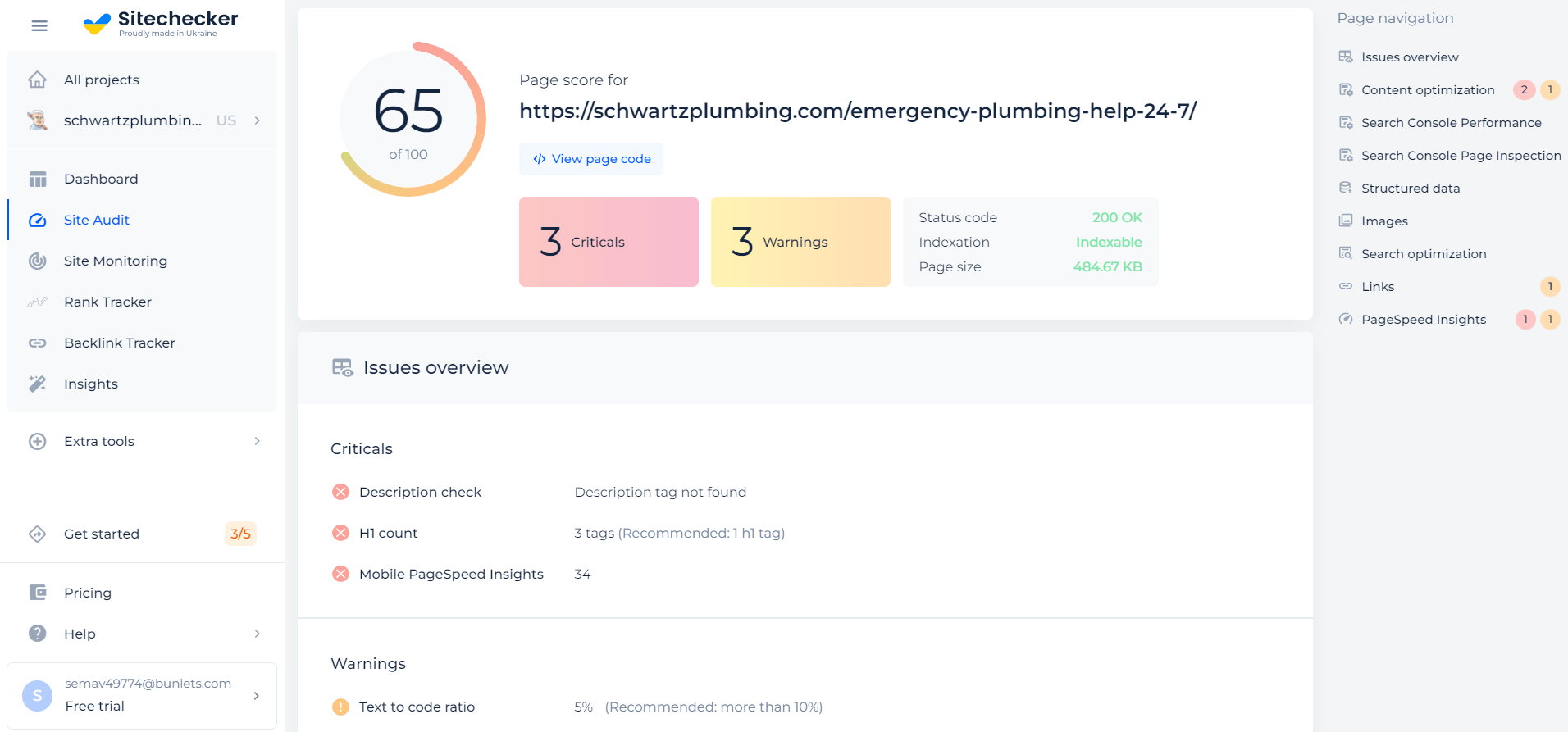Click the 200 OK status code value
Image resolution: width=1568 pixels, height=732 pixels.
(x=1117, y=217)
